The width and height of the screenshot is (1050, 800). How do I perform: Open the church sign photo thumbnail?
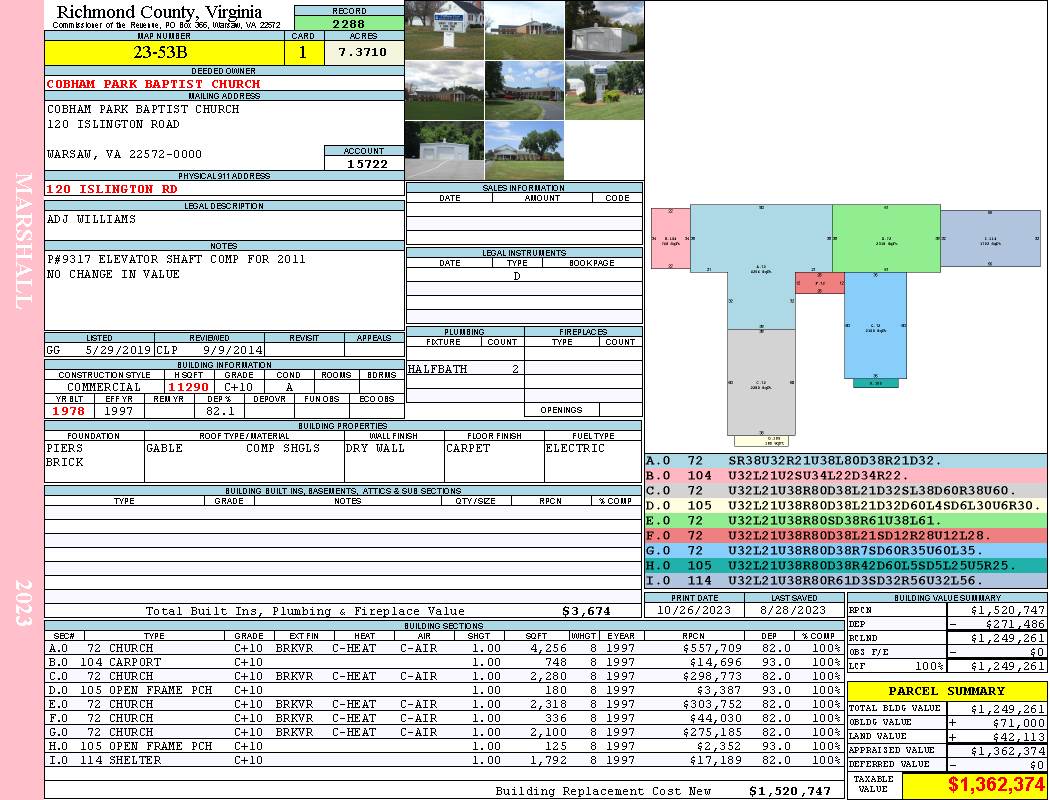click(445, 30)
